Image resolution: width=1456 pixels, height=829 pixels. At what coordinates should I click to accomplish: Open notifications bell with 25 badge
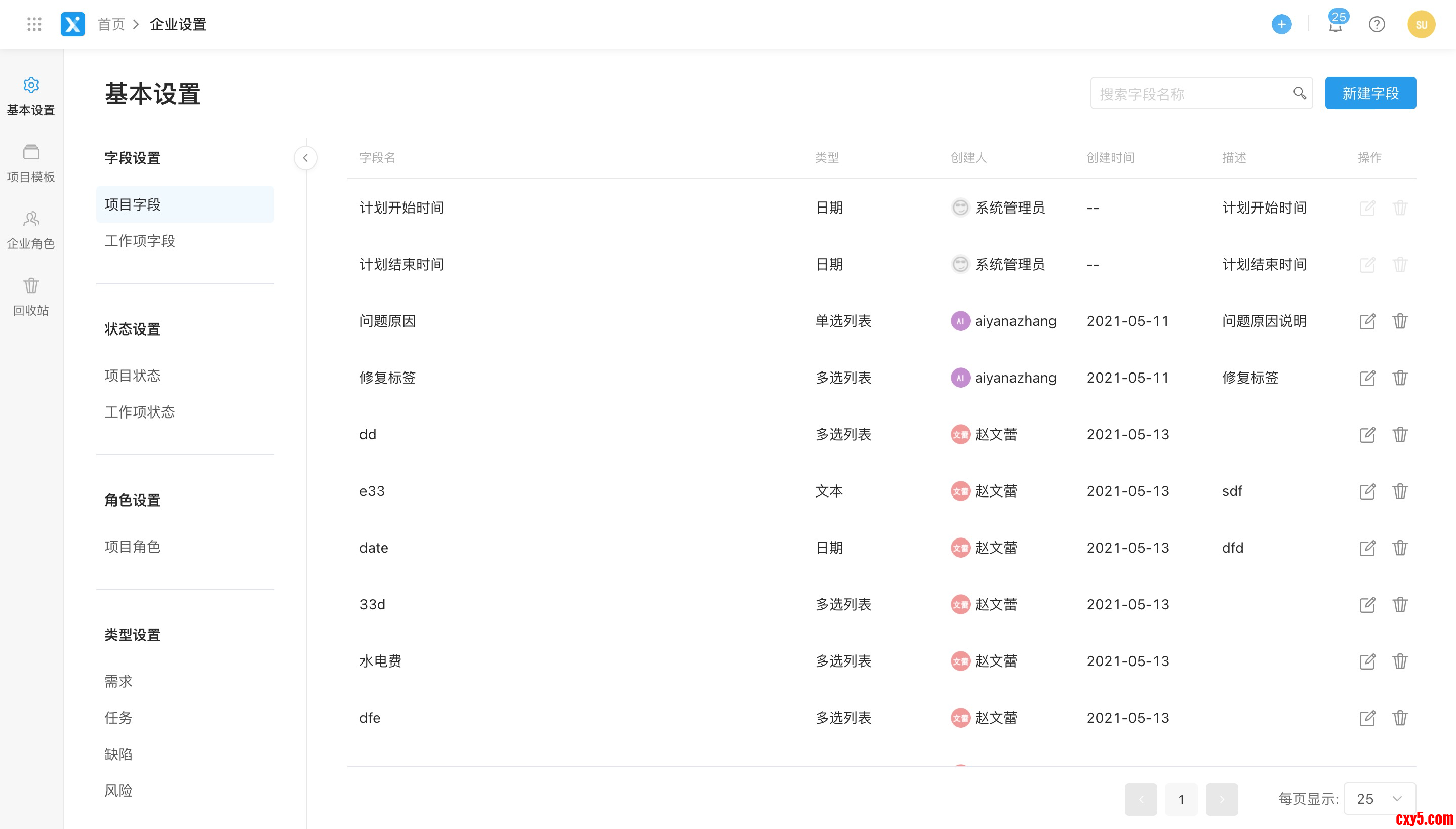coord(1336,26)
